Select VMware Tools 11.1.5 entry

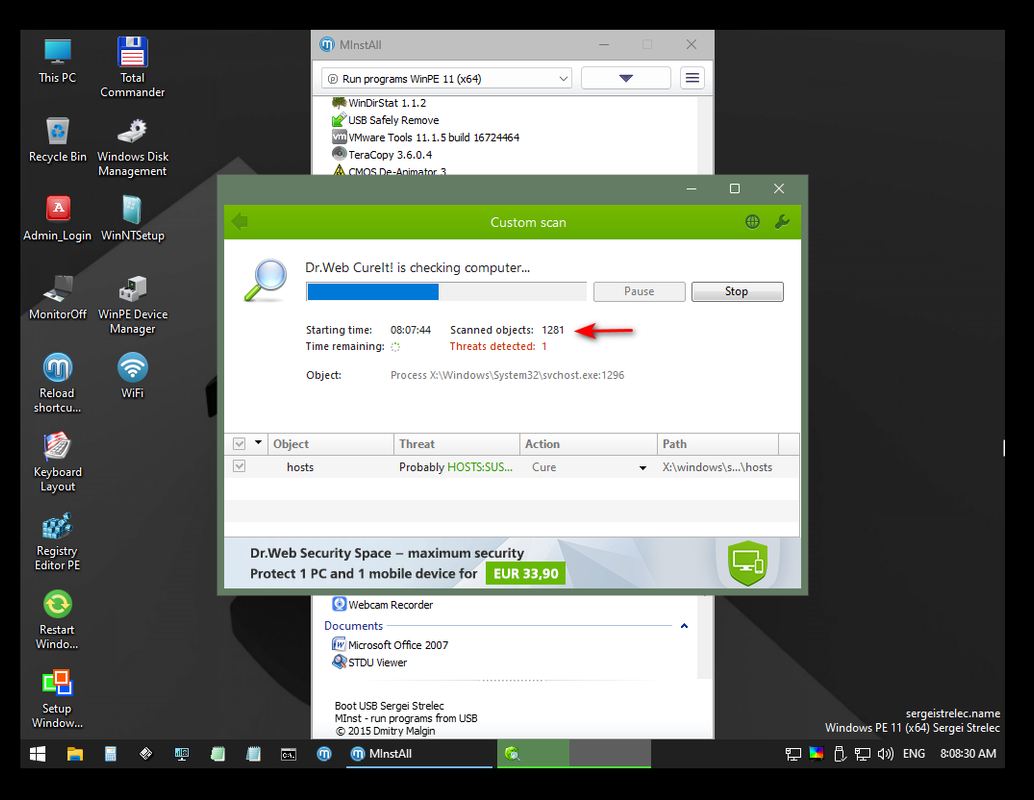tap(433, 137)
